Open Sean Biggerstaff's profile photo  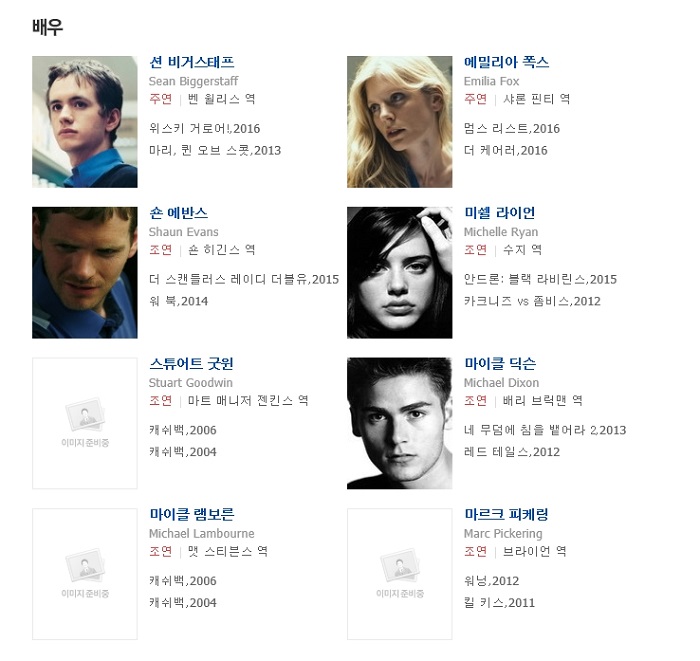(85, 122)
